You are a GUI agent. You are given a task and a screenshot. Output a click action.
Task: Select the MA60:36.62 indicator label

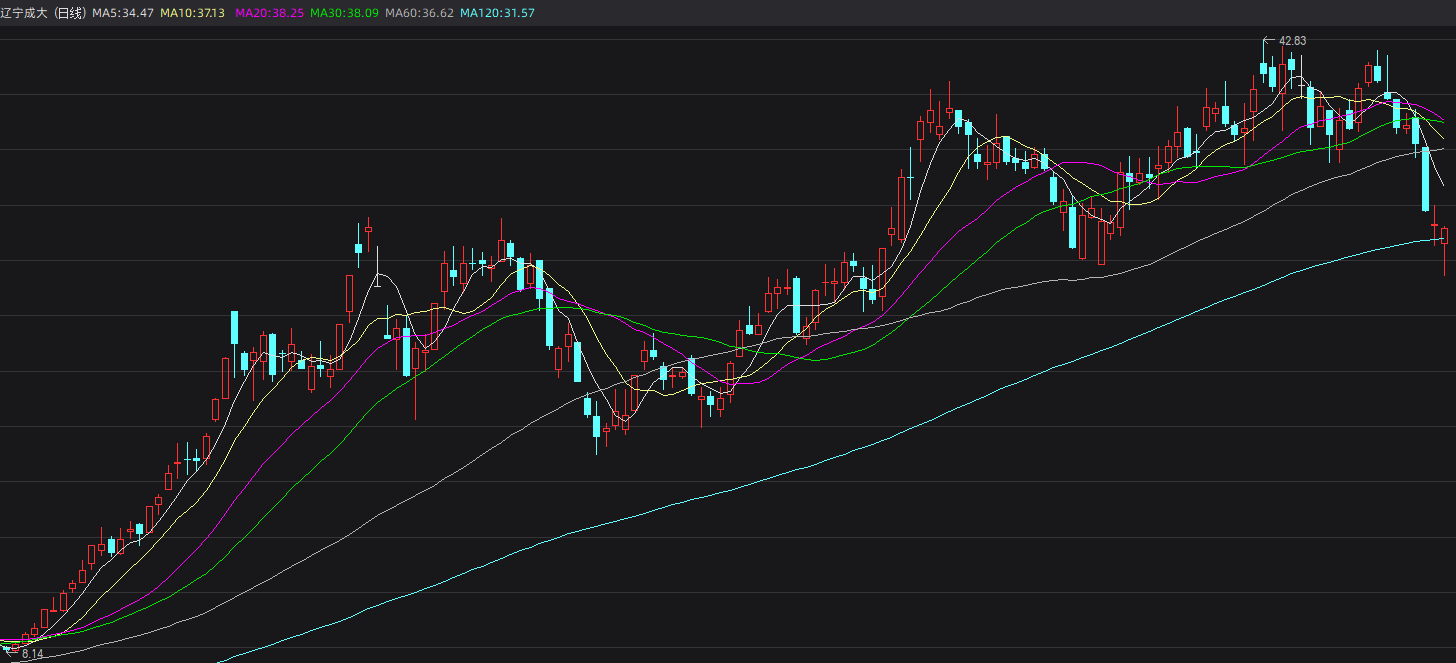[419, 13]
